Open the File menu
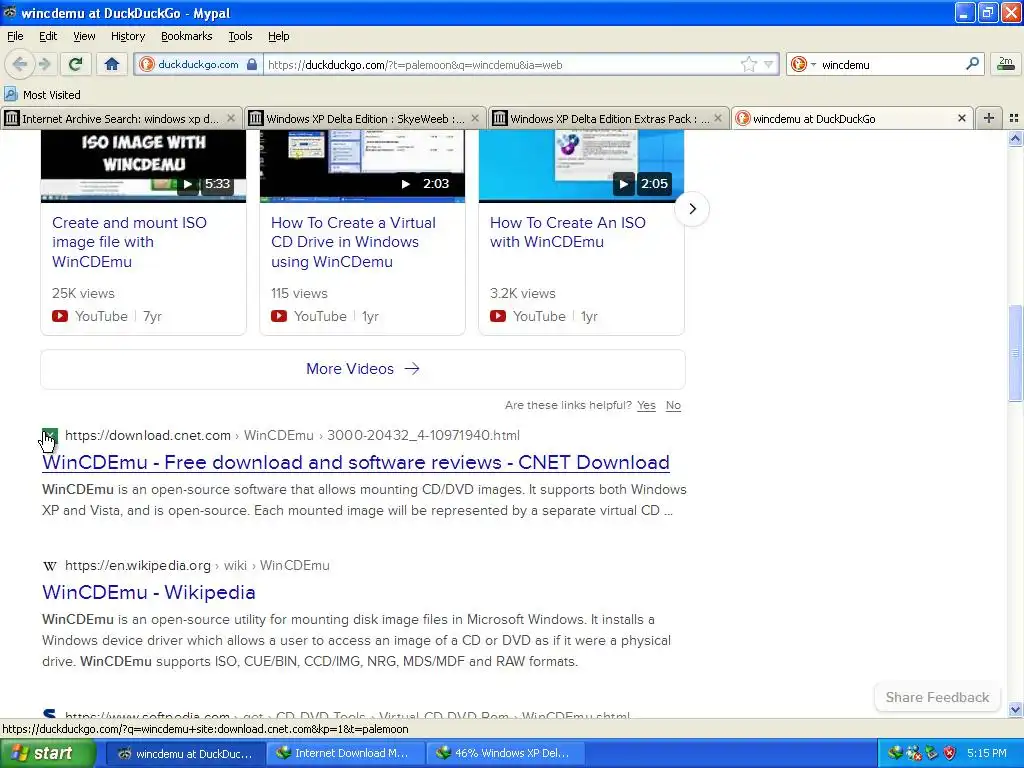Image resolution: width=1024 pixels, height=768 pixels. point(15,36)
